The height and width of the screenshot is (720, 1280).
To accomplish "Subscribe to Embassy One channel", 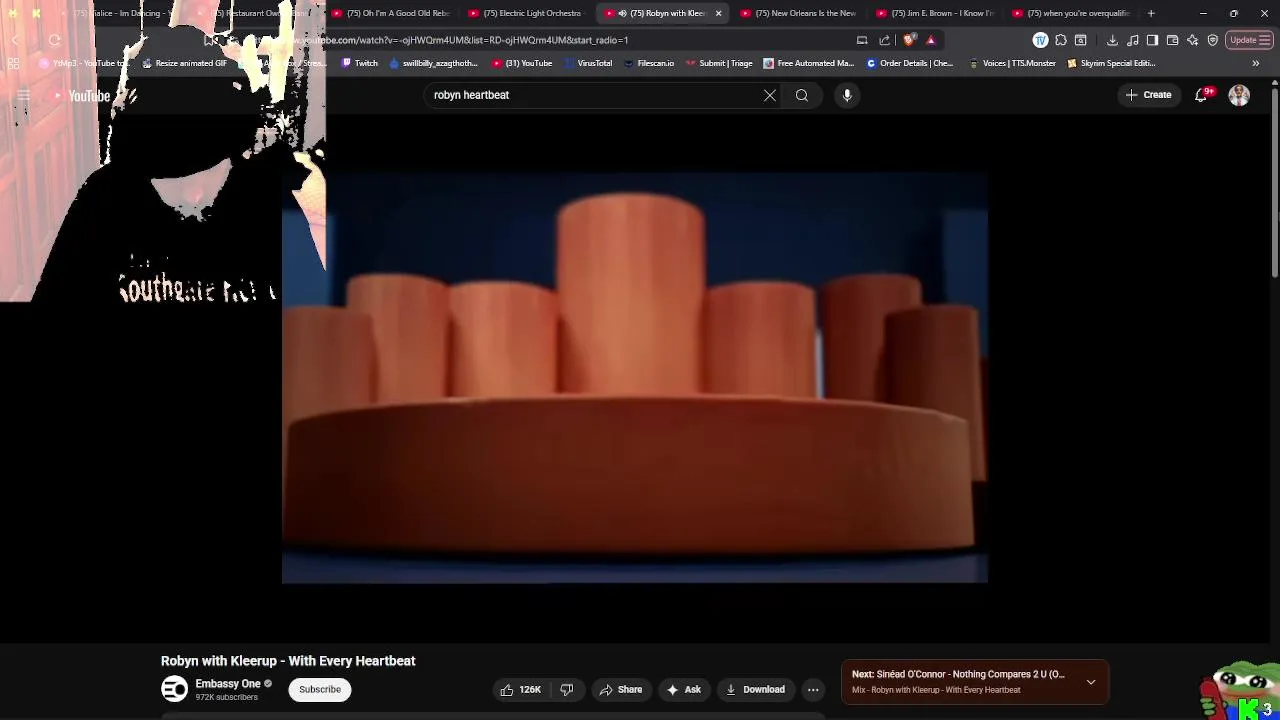I will 320,689.
